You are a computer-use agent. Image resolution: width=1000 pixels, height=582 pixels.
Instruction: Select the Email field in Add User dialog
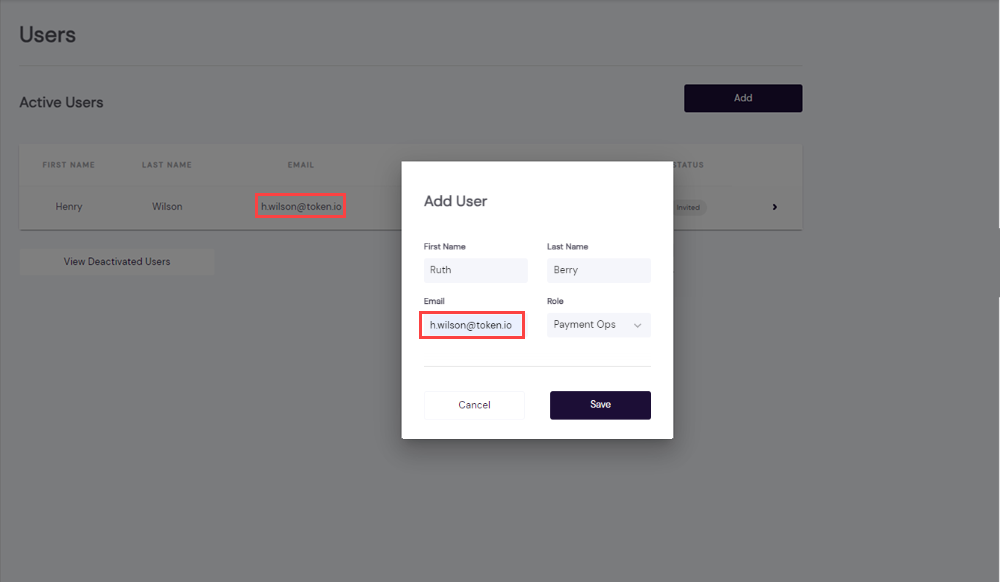(471, 325)
